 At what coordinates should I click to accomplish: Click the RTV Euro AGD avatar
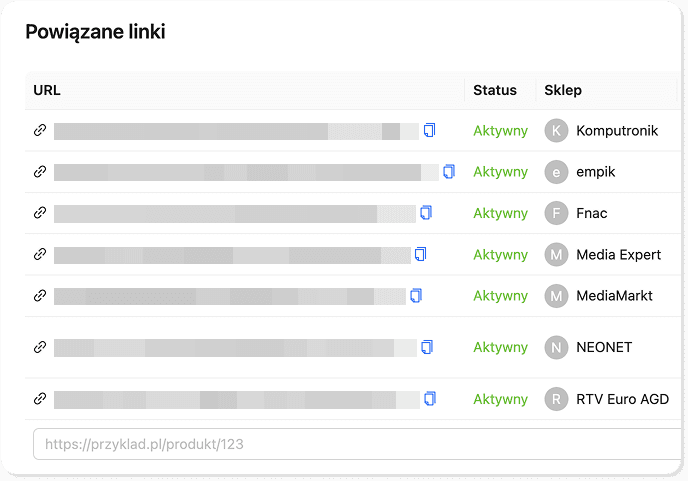[x=556, y=399]
